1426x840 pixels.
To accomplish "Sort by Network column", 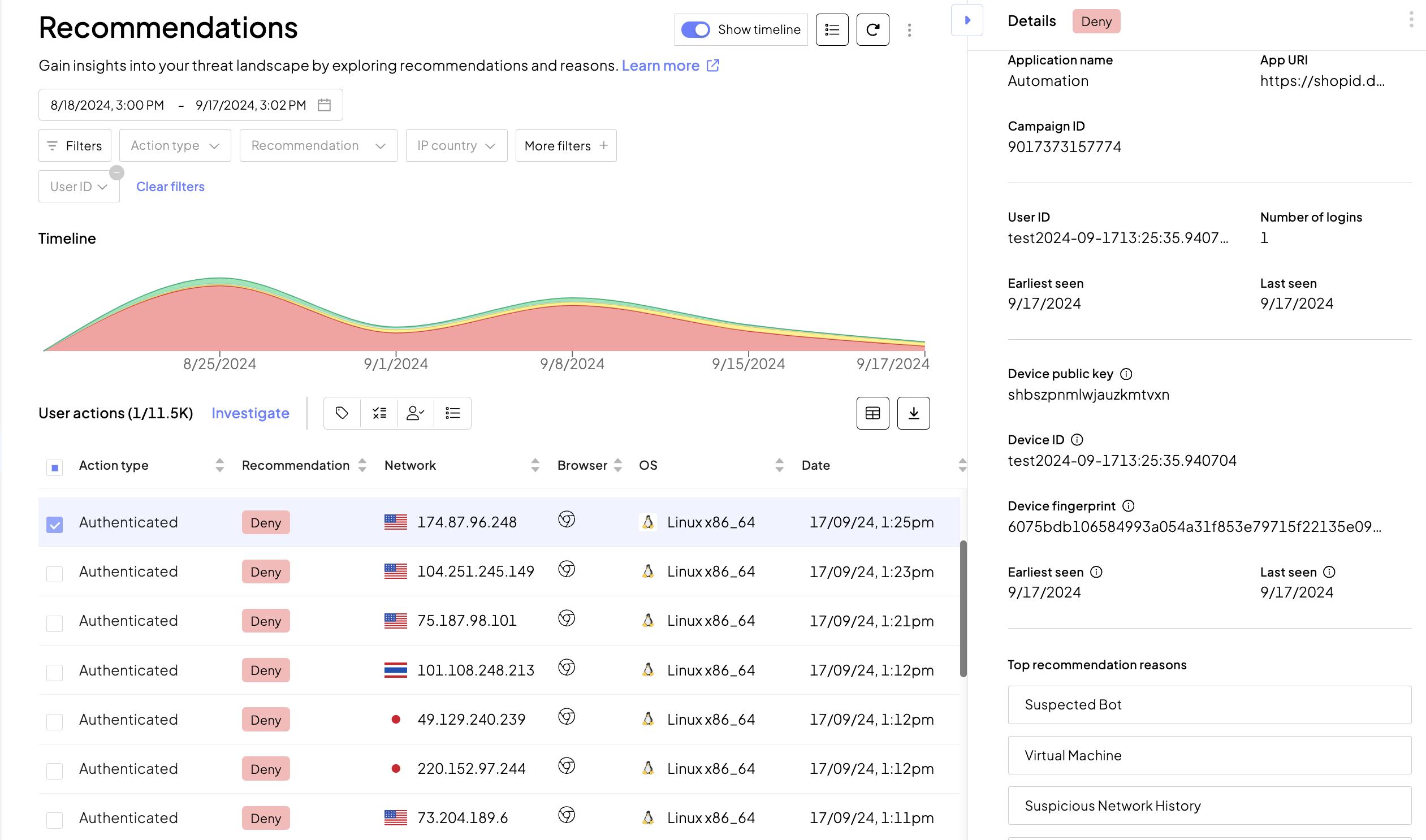I will [x=535, y=465].
